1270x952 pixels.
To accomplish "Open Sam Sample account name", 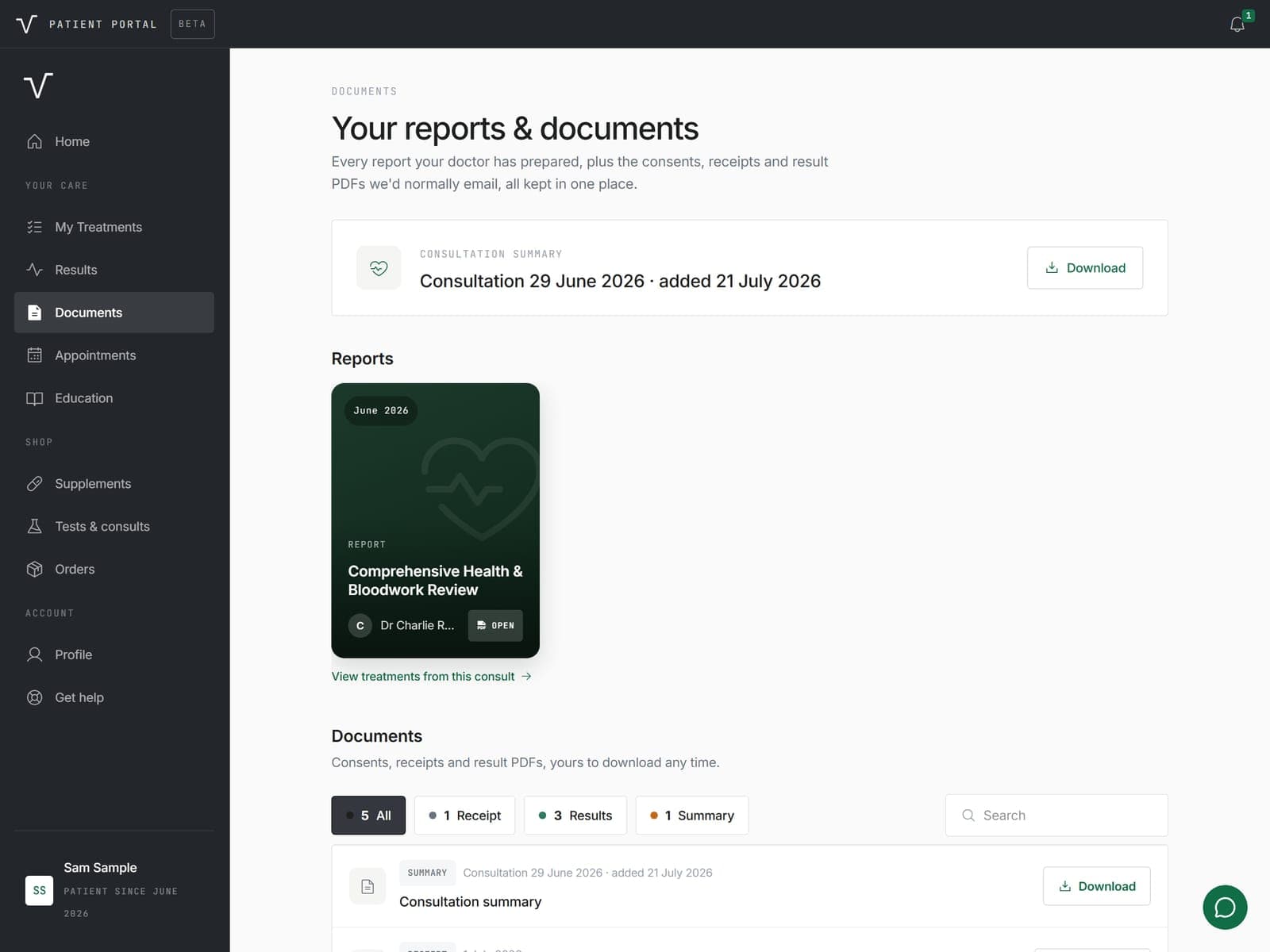I will pos(100,868).
